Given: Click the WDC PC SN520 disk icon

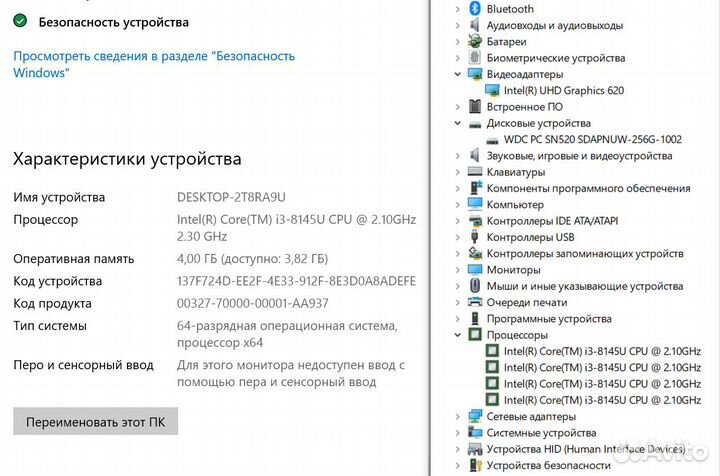Looking at the screenshot, I should pos(492,140).
